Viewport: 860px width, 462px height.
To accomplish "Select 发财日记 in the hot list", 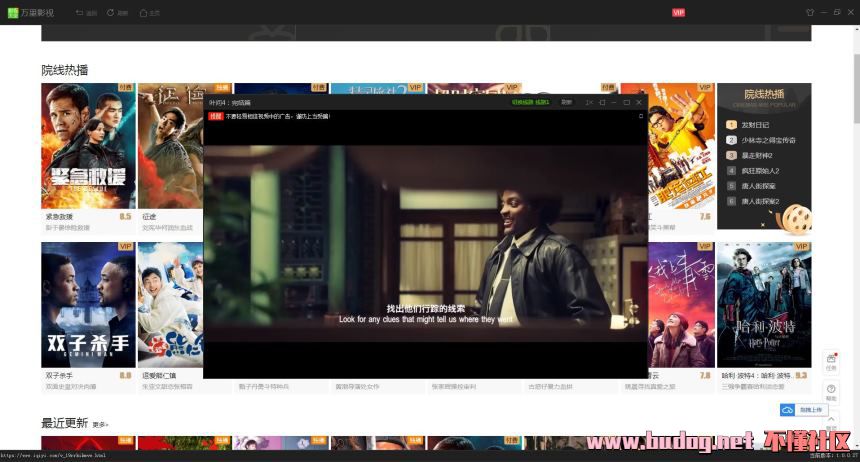I will (x=755, y=125).
